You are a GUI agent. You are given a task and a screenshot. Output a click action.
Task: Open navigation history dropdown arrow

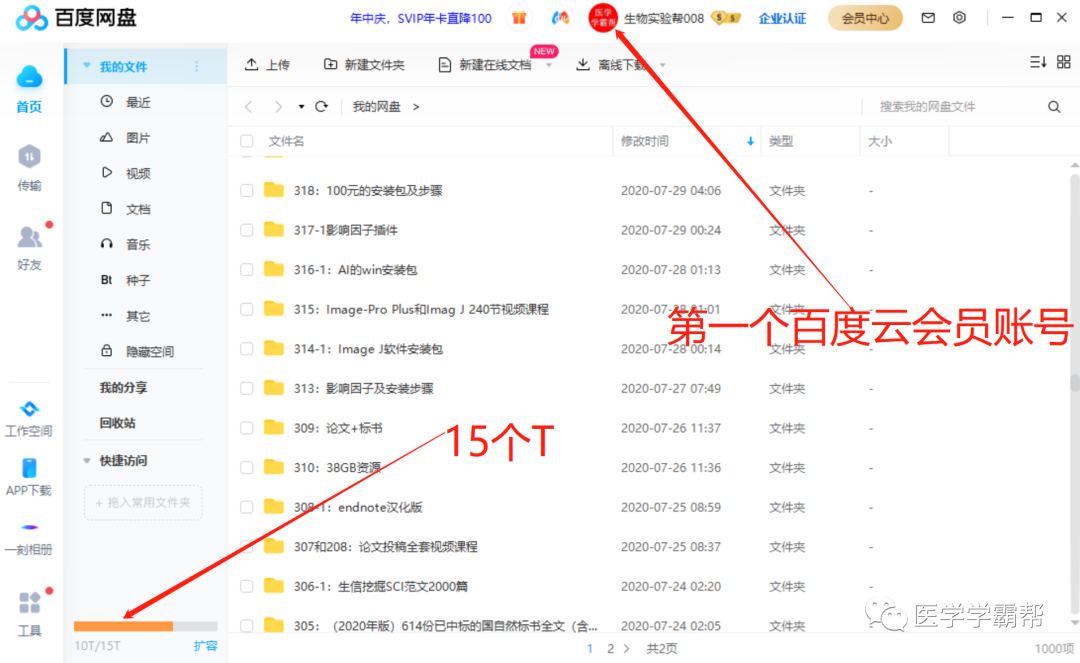pos(301,107)
